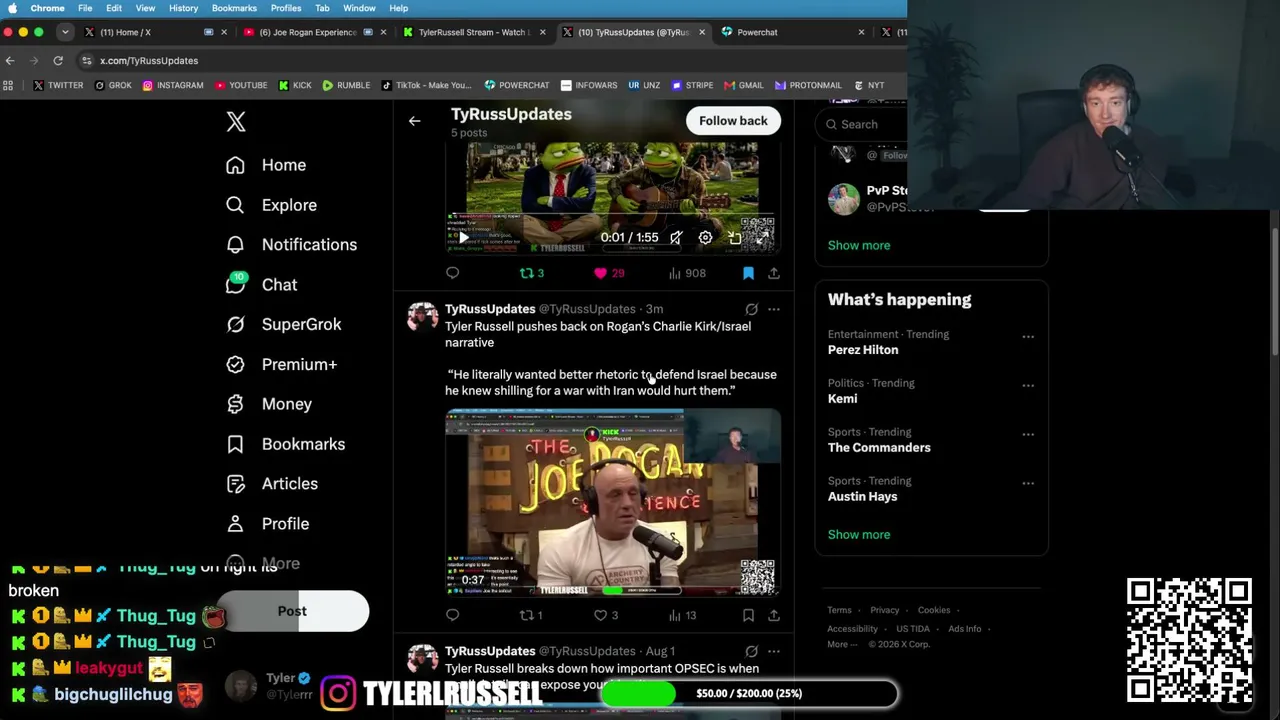The image size is (1280, 720).
Task: Reply to the Pepe video post
Action: (x=452, y=273)
